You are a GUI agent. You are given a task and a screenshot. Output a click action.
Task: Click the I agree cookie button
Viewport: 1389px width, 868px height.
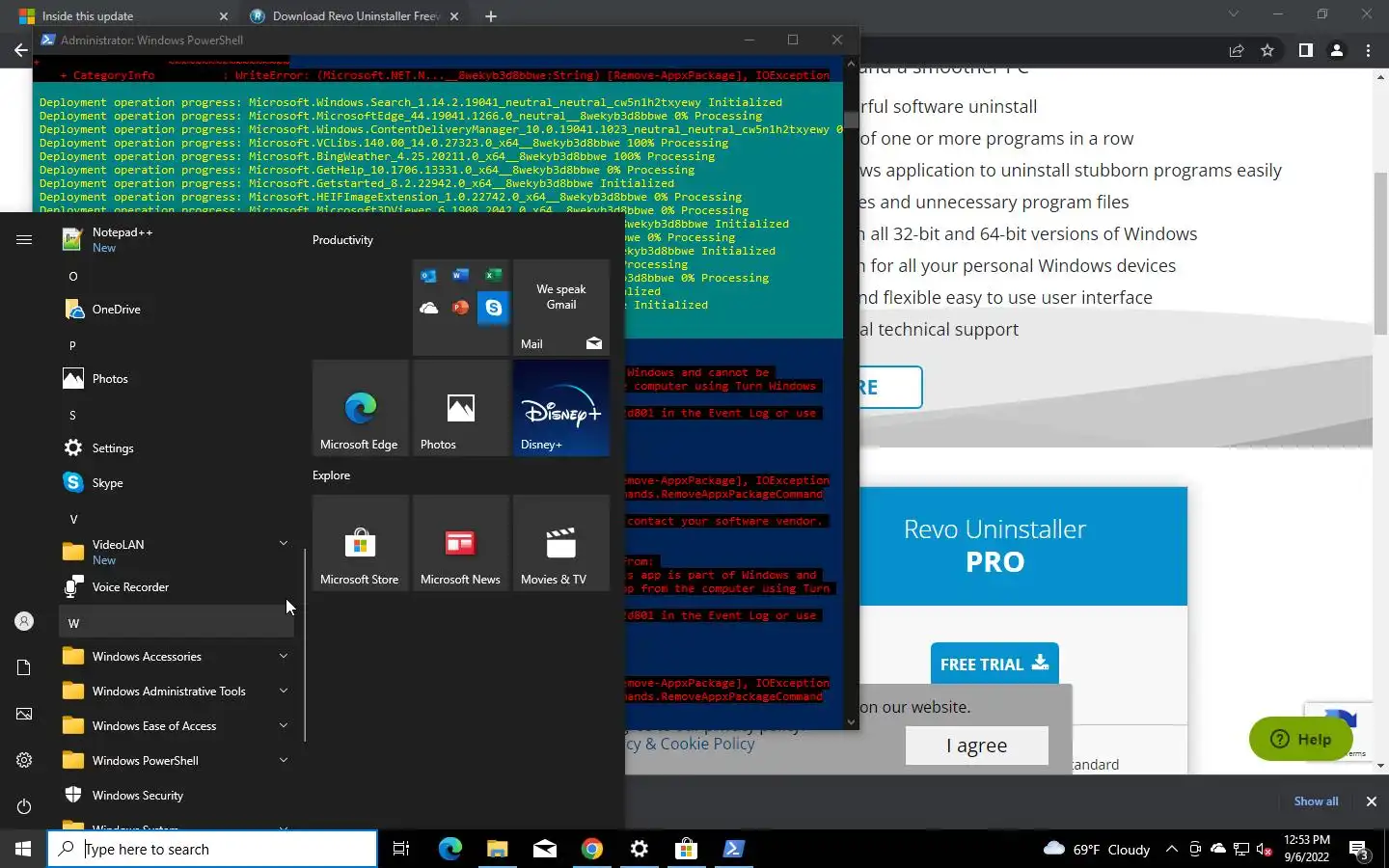[976, 746]
